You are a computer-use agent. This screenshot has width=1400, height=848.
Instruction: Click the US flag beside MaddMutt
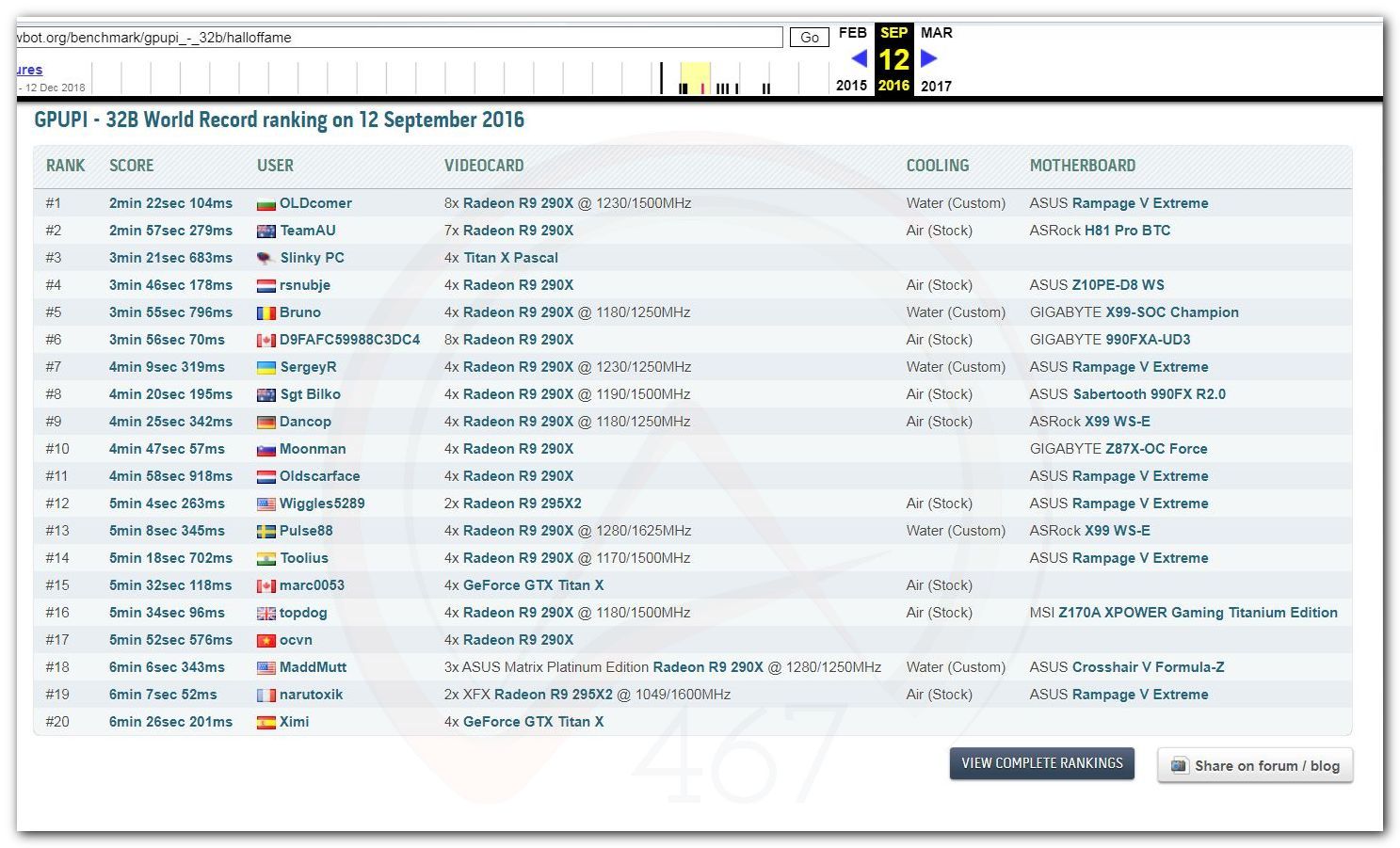coord(266,667)
